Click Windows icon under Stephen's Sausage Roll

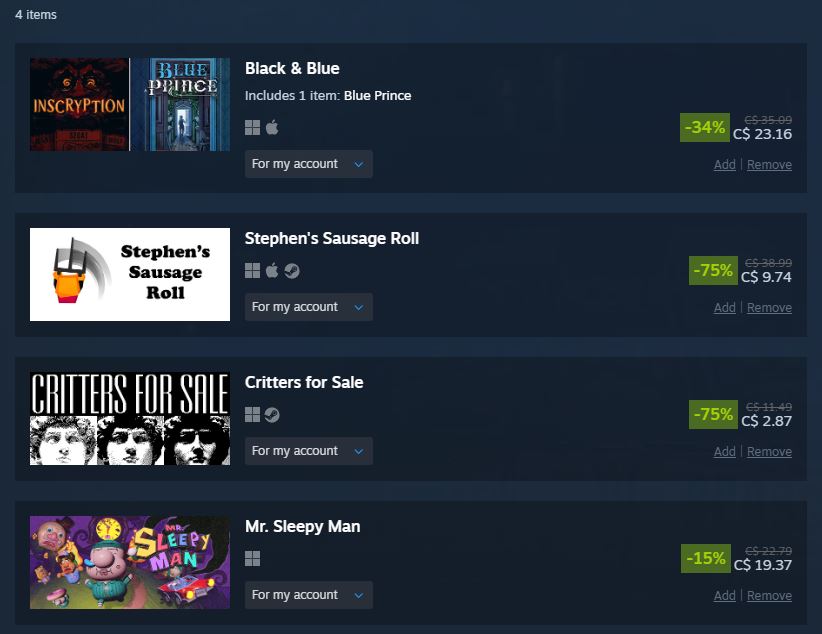click(x=252, y=271)
